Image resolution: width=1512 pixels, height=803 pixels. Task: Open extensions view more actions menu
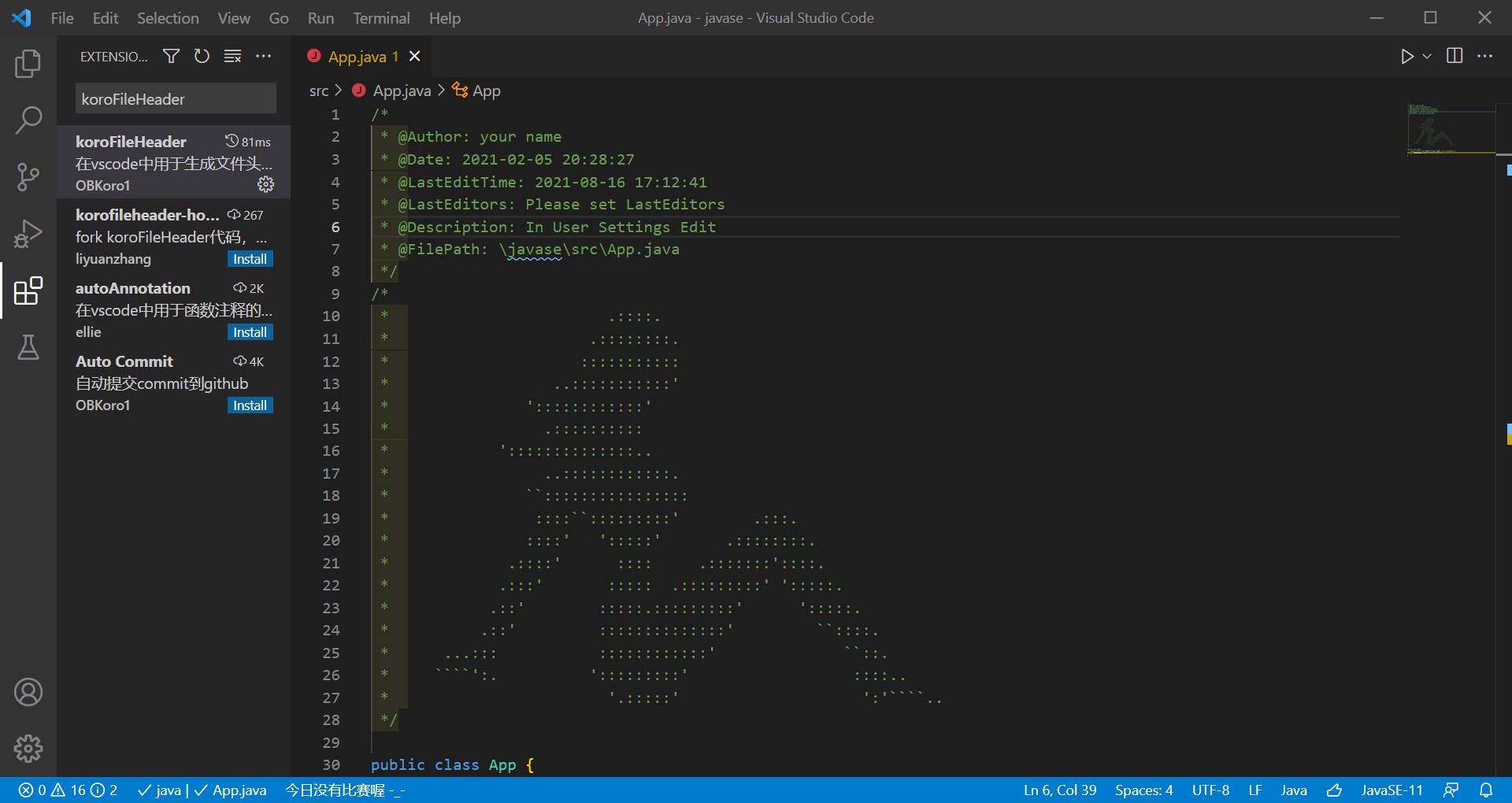[263, 56]
